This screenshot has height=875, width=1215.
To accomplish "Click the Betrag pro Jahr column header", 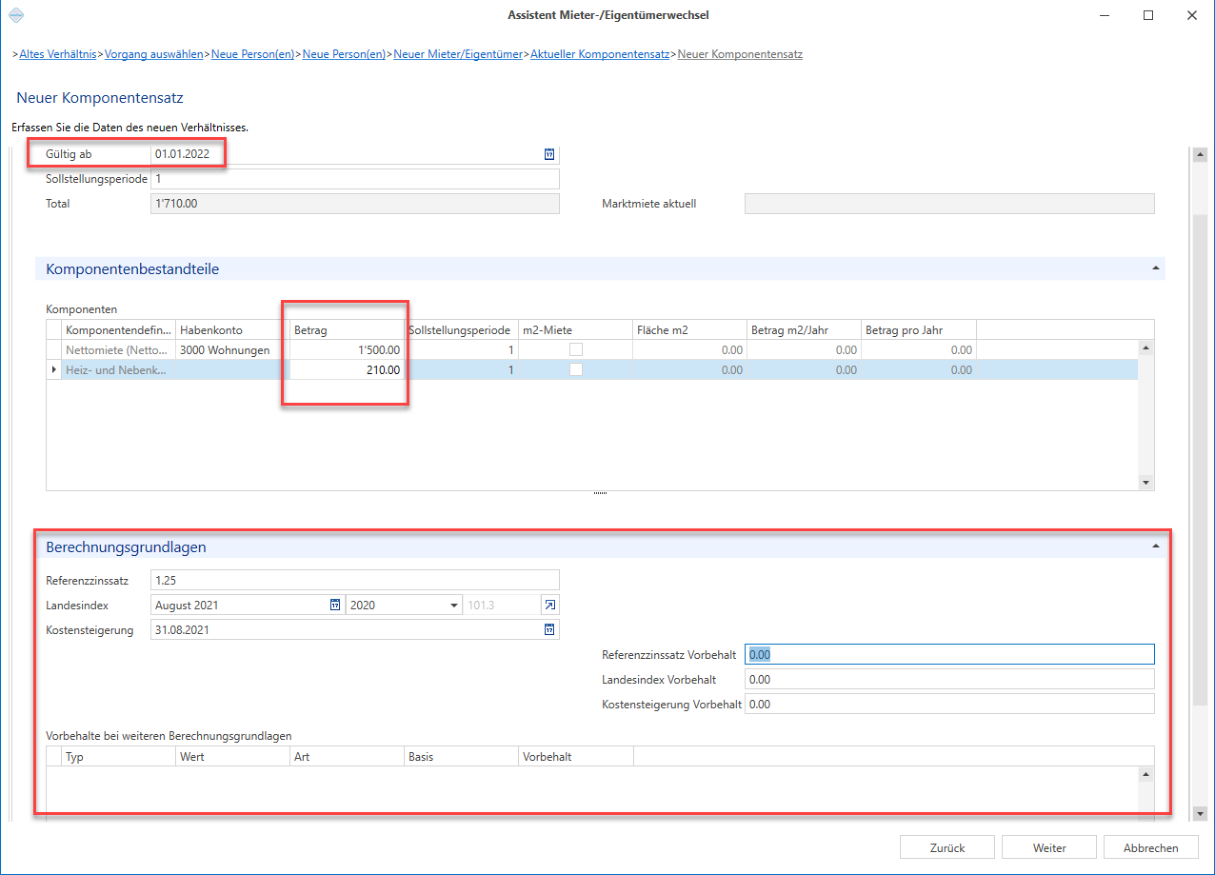I will (x=918, y=330).
